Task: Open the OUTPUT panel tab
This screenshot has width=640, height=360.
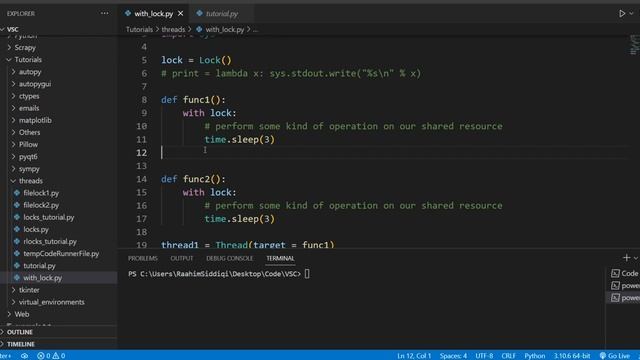Action: point(182,258)
